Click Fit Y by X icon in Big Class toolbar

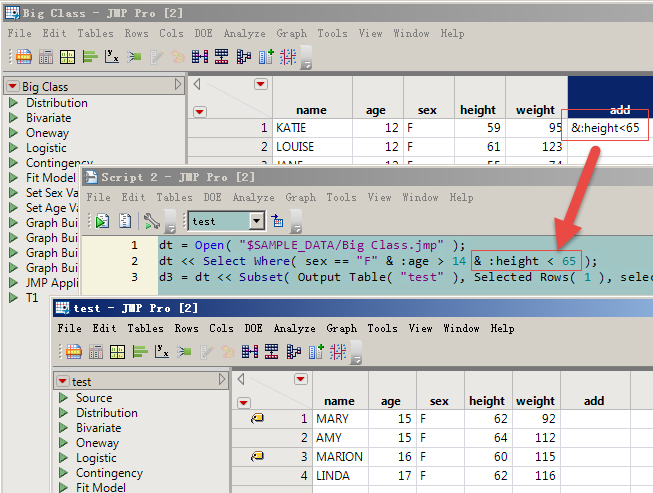click(x=110, y=56)
